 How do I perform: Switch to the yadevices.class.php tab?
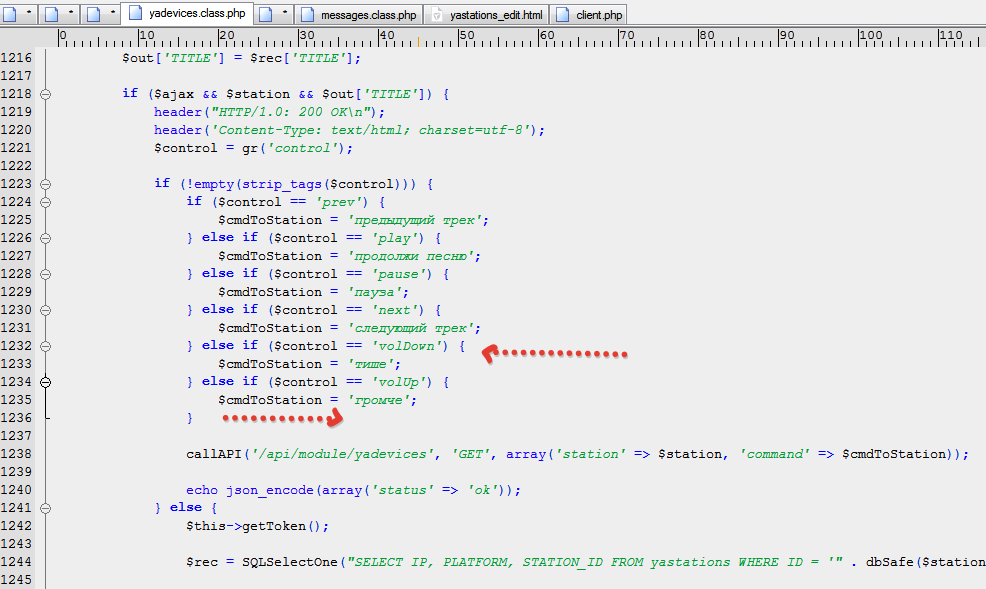coord(187,13)
